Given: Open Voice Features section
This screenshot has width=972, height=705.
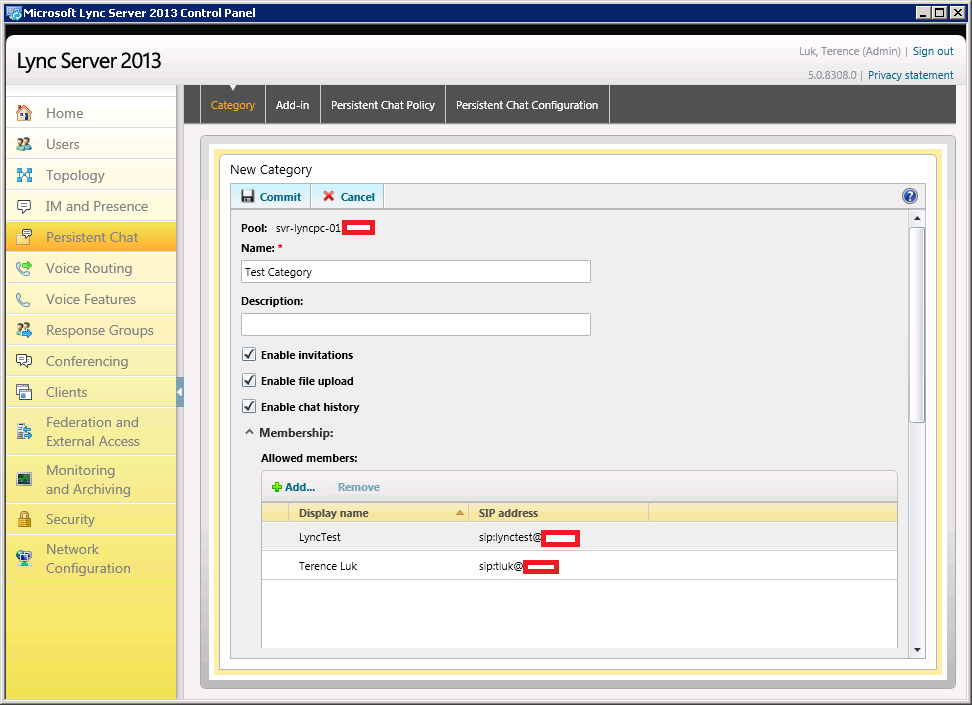Looking at the screenshot, I should point(91,299).
